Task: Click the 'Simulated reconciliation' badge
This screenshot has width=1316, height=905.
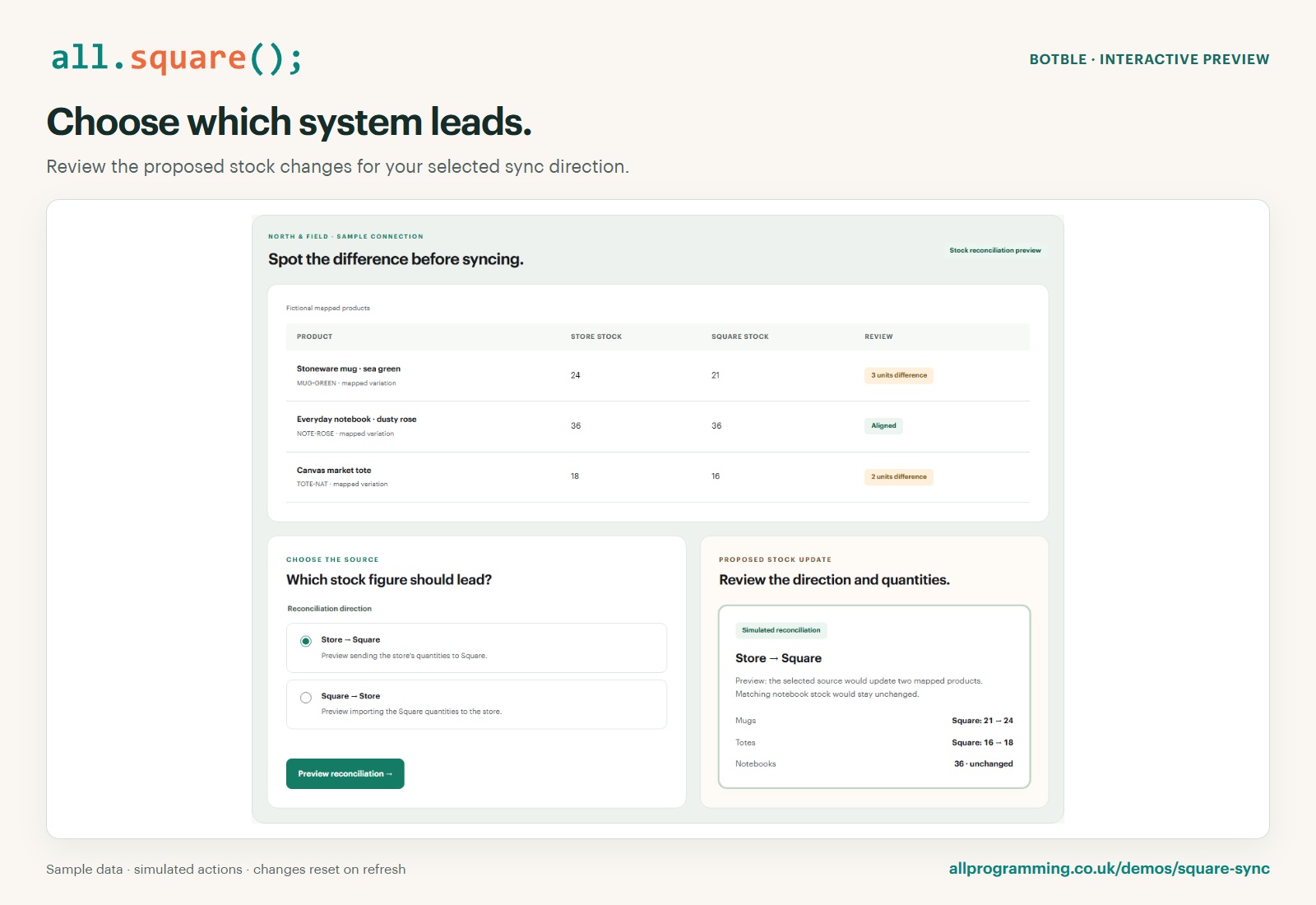Action: (781, 630)
